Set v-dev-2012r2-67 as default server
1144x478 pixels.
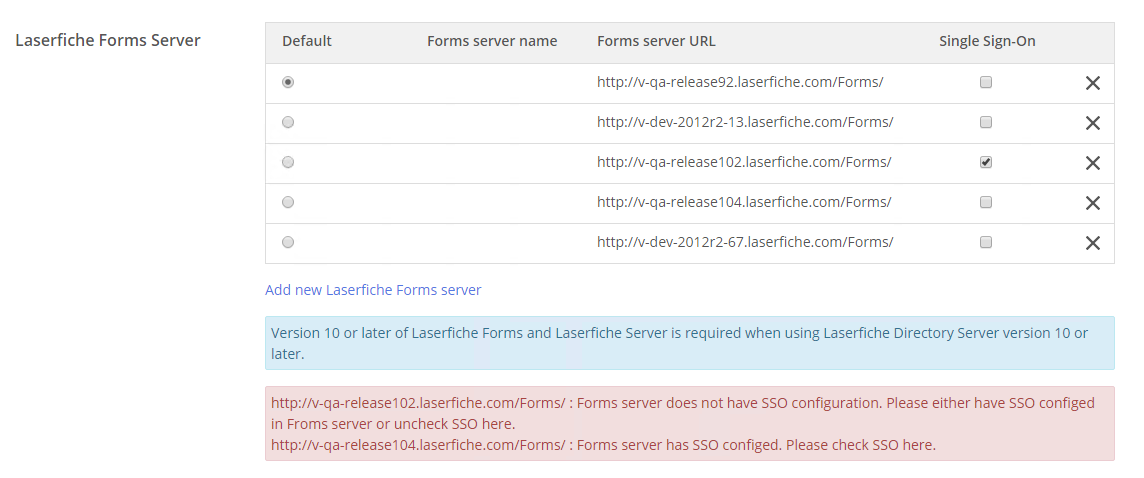[x=288, y=242]
